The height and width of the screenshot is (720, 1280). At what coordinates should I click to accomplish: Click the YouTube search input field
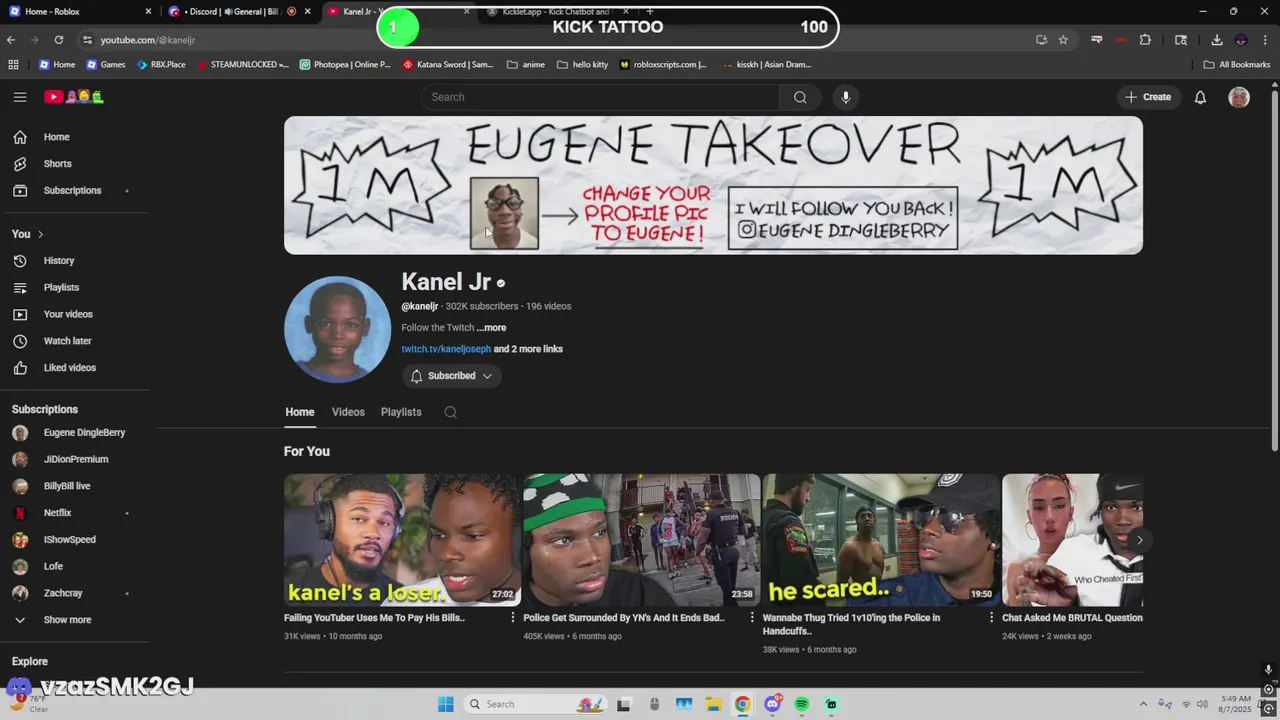click(600, 97)
